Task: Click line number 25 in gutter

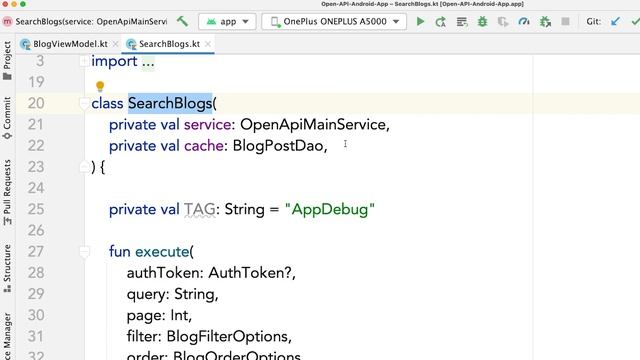Action: [36, 209]
